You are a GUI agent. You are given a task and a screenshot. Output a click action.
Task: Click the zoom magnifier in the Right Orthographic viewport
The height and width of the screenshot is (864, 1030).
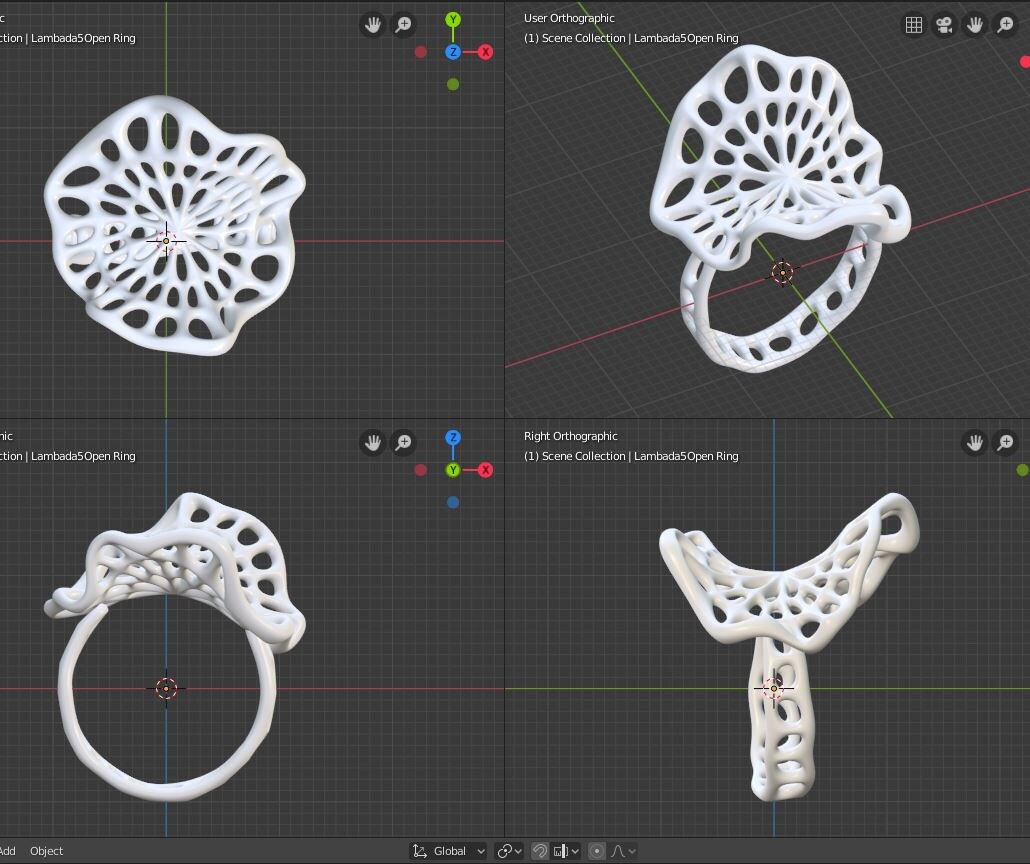[1005, 443]
